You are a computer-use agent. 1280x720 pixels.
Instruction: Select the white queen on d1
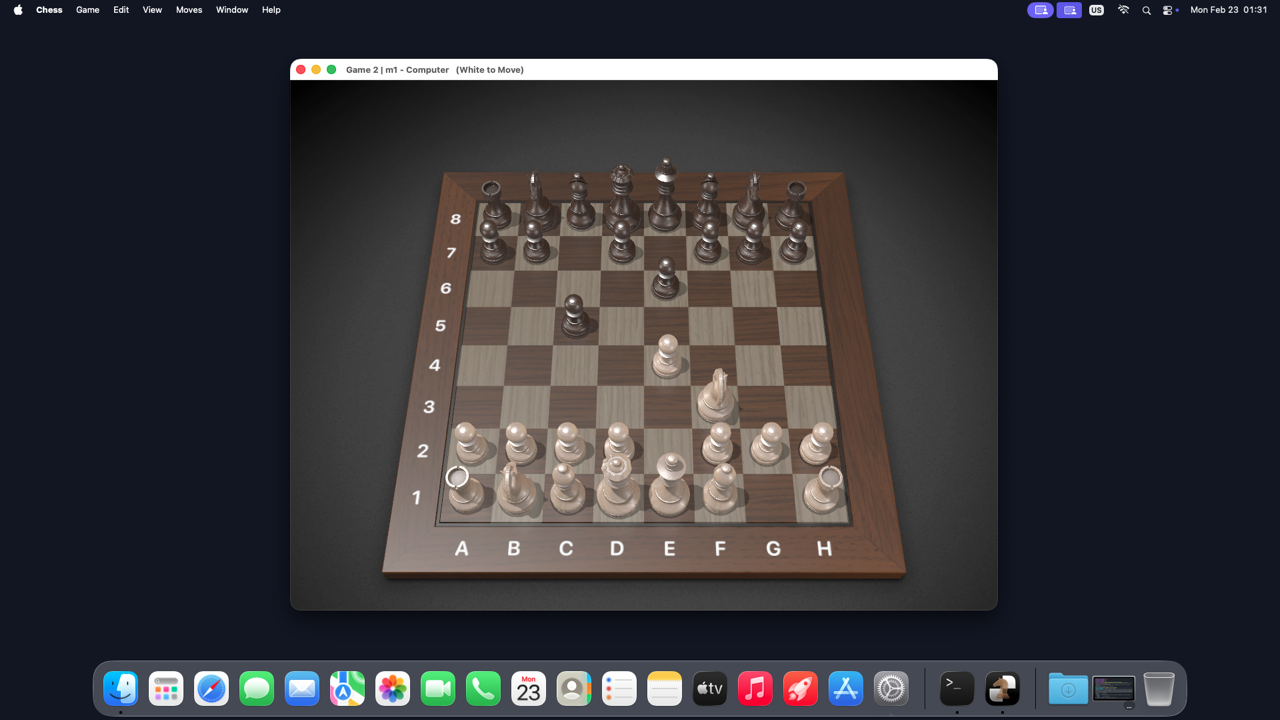[617, 489]
